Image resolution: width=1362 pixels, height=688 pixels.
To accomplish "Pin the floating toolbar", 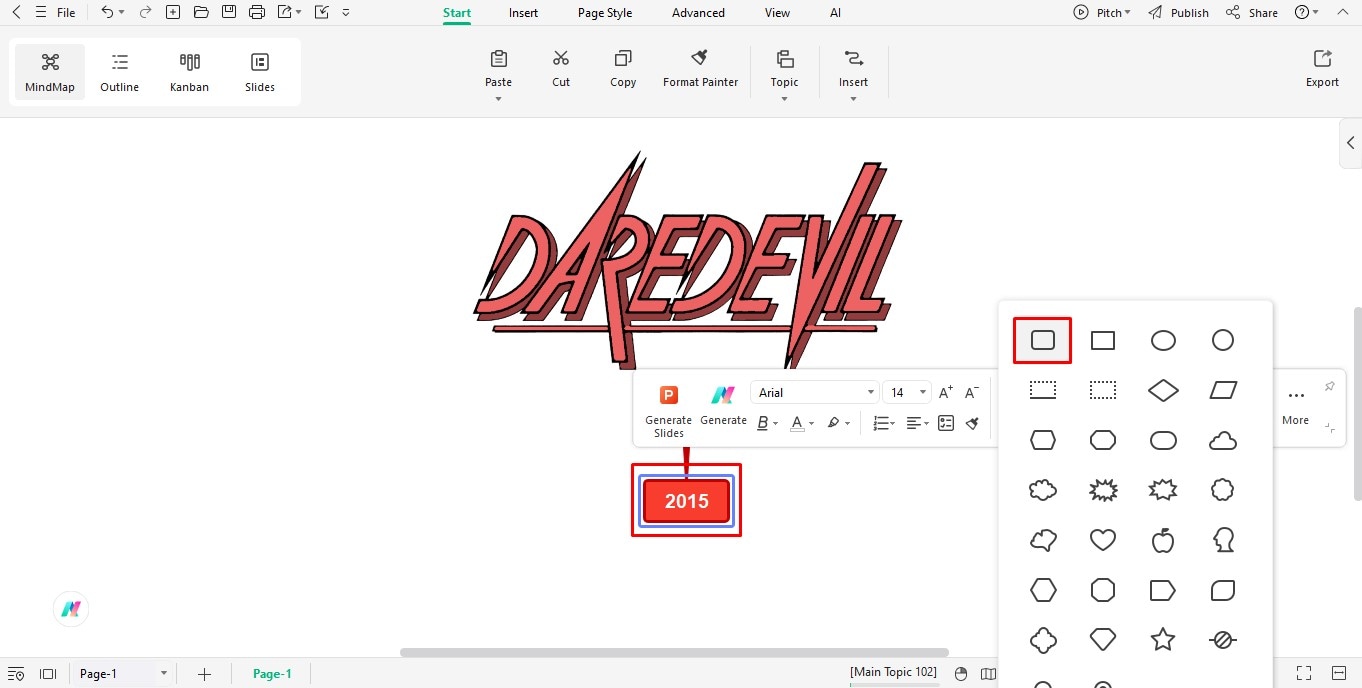I will coord(1329,387).
